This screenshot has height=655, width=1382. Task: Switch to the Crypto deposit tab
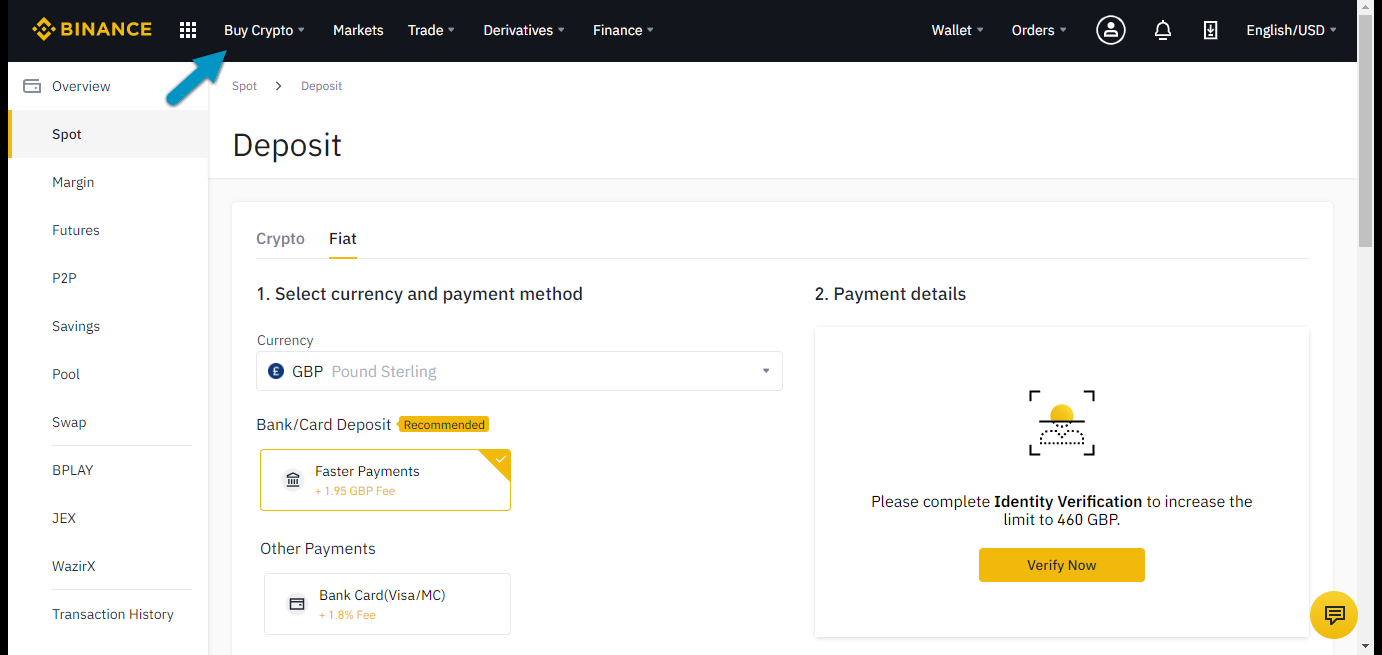click(x=280, y=239)
